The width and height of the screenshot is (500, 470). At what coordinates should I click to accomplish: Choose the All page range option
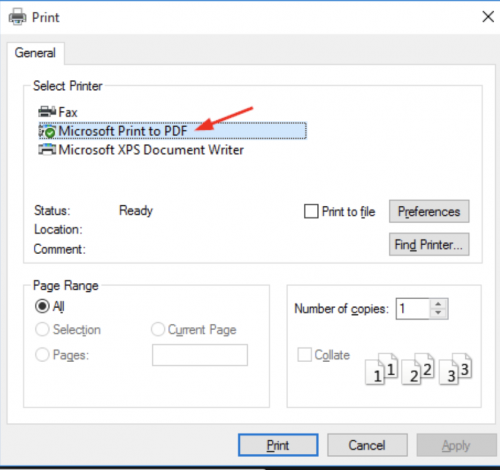(42, 306)
